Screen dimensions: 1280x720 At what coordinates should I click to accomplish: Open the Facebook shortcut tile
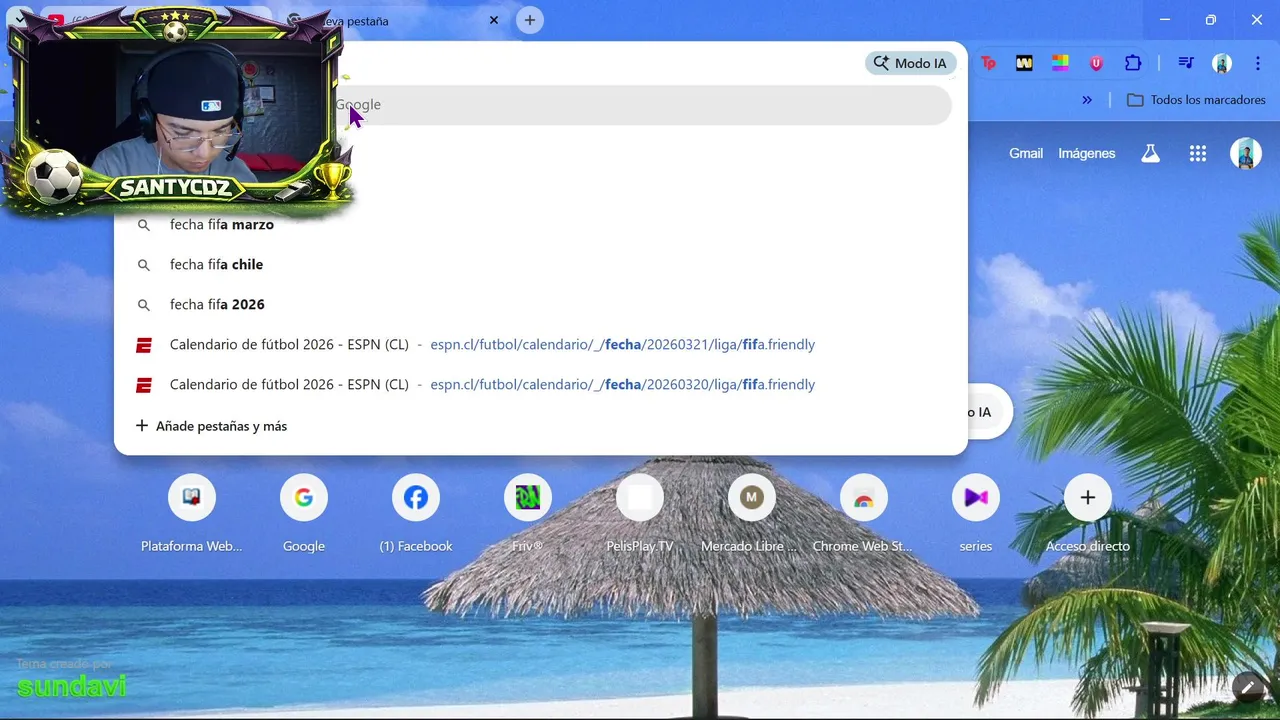click(x=416, y=514)
